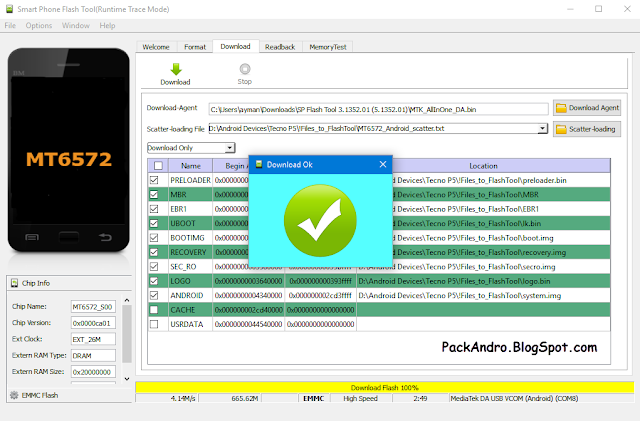This screenshot has height=421, width=640.
Task: Click the Extern RAM Size field
Action: tap(93, 372)
